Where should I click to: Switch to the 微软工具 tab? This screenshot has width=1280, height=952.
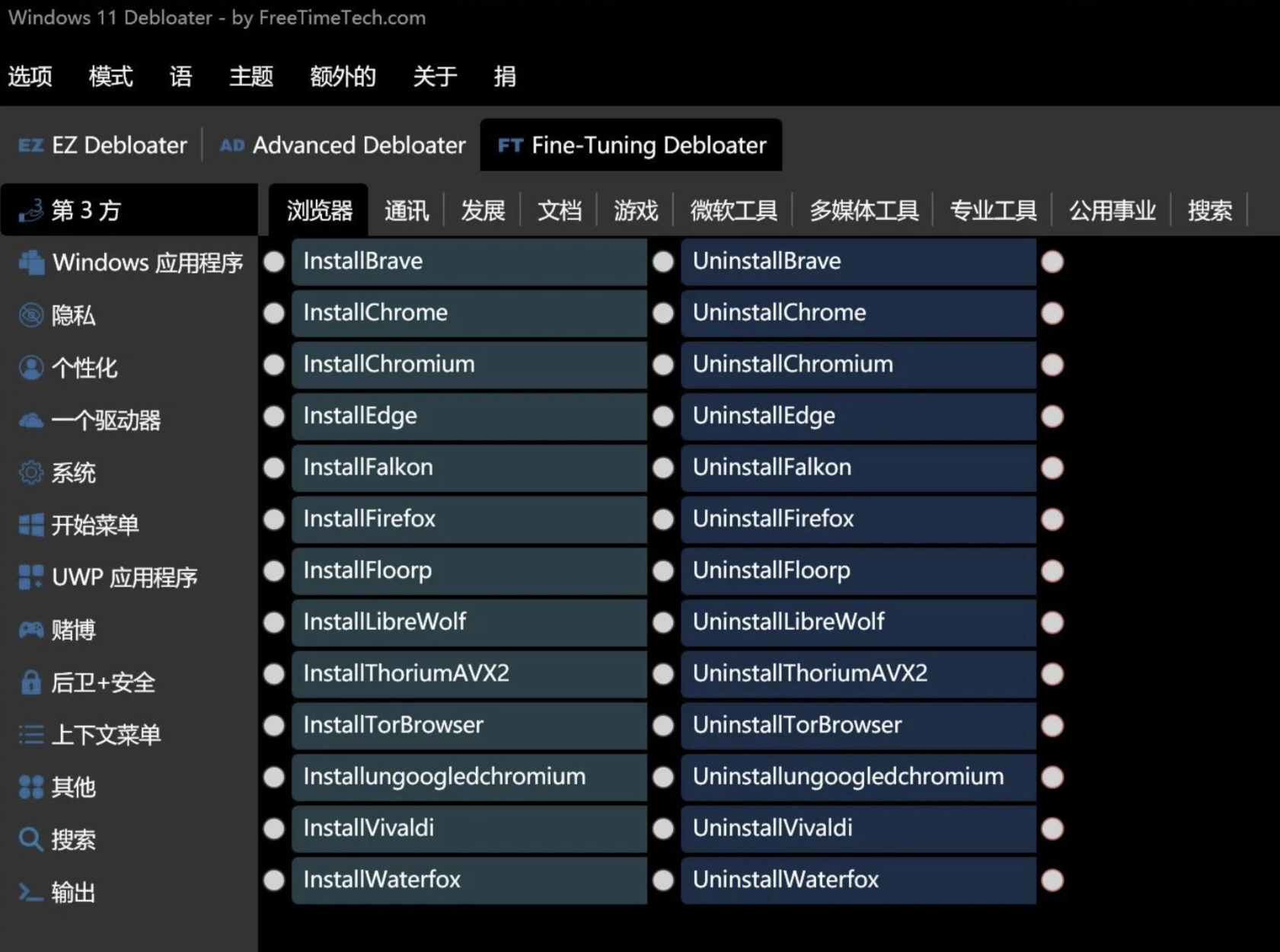coord(733,210)
